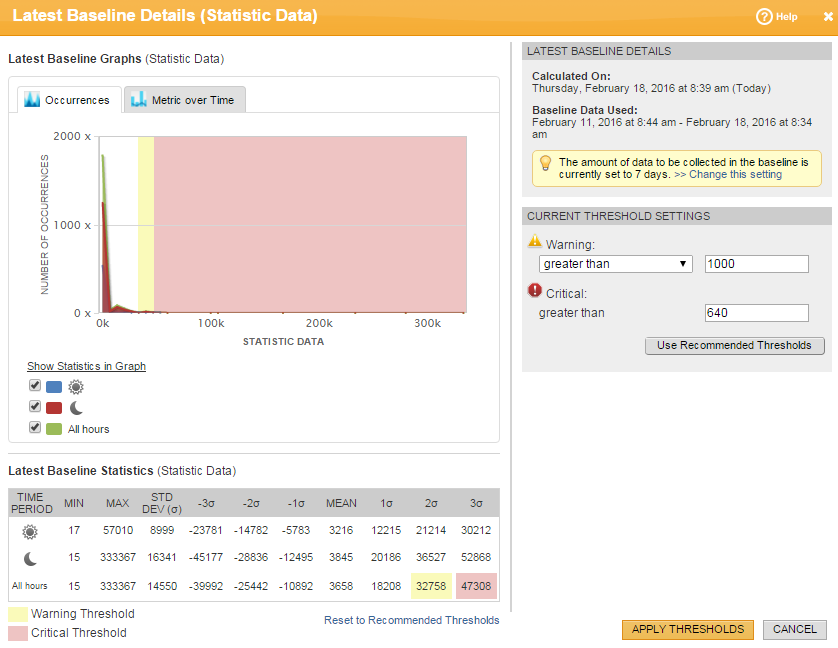Click the red Critical exclamation icon
838x648 pixels.
click(x=535, y=290)
